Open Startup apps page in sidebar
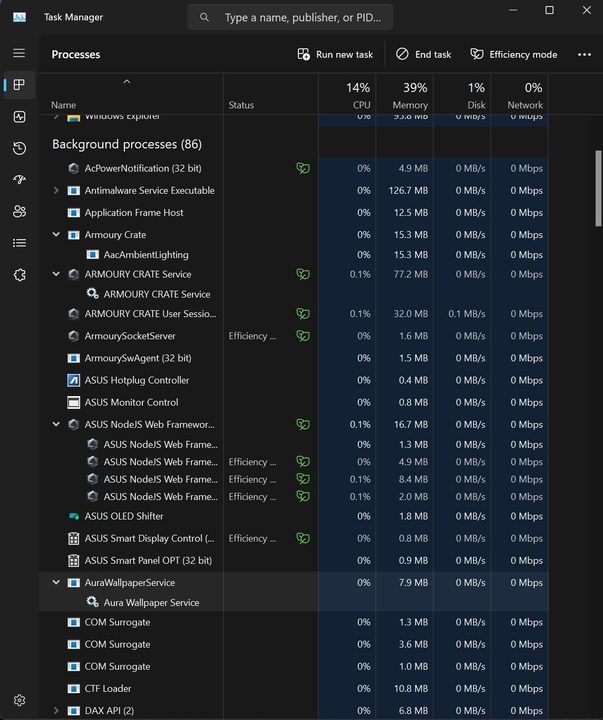The image size is (603, 720). point(19,180)
